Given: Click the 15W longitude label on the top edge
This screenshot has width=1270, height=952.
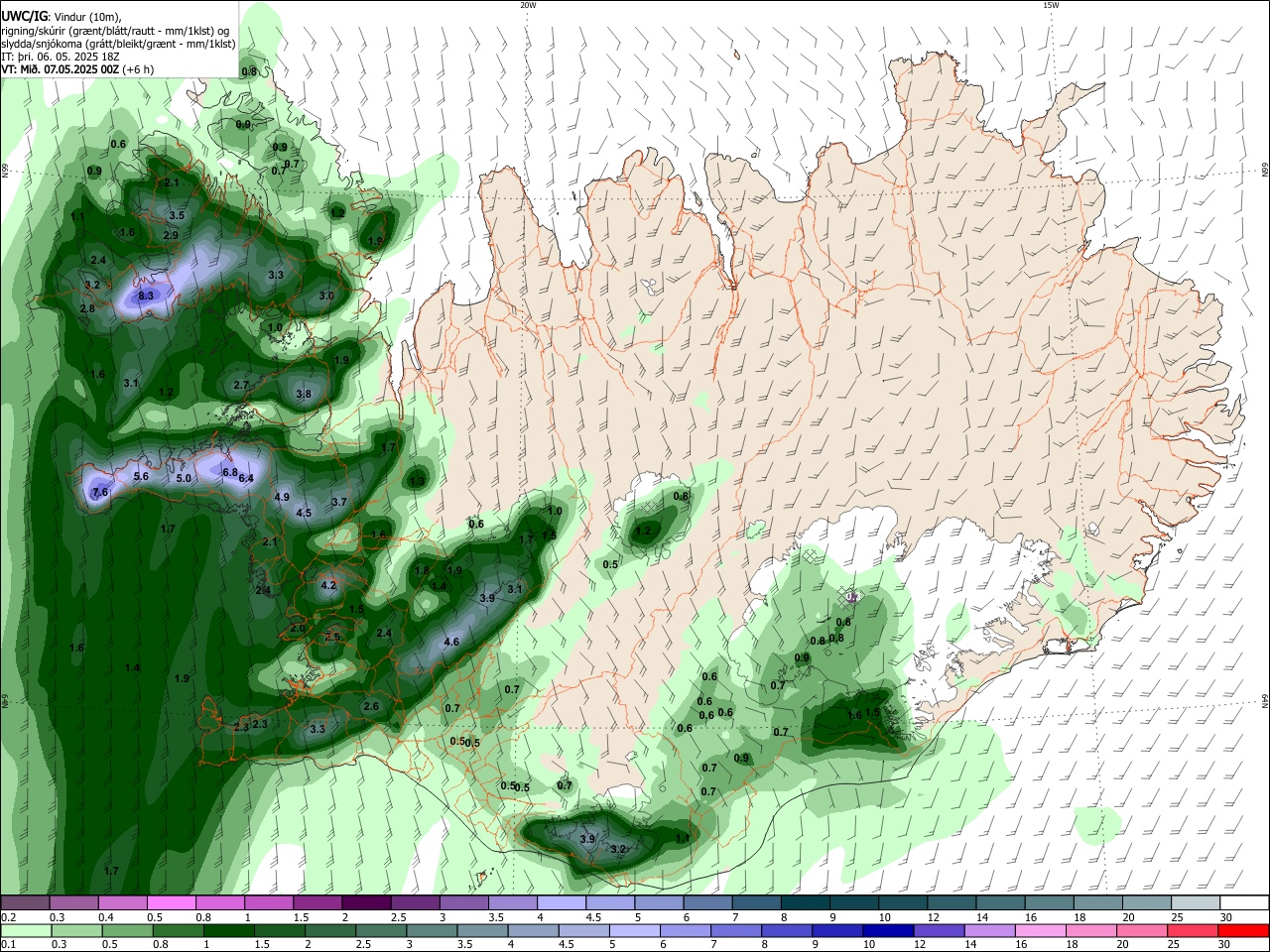Looking at the screenshot, I should [x=1051, y=5].
